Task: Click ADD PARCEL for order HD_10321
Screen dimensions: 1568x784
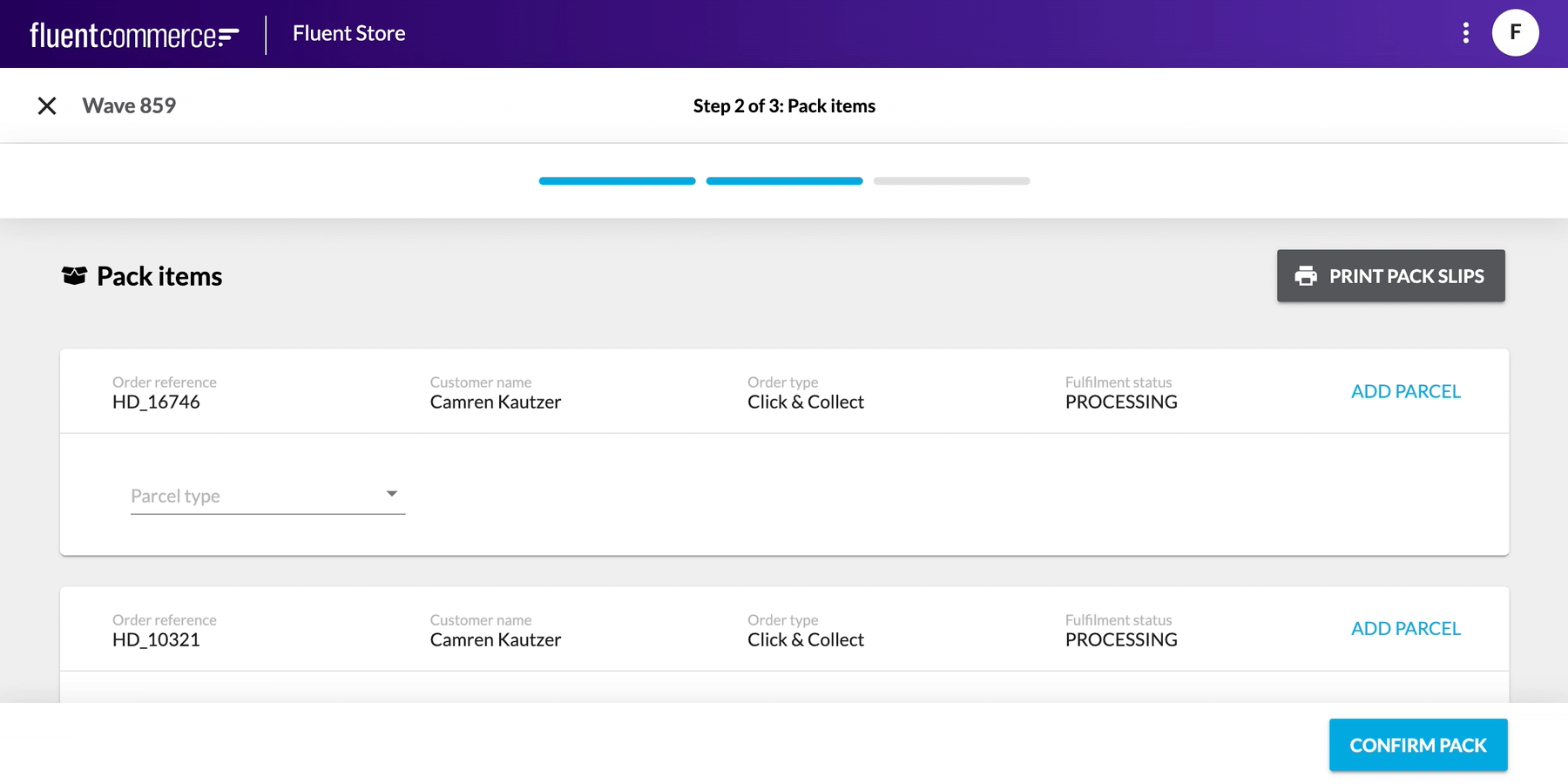Action: (x=1405, y=628)
